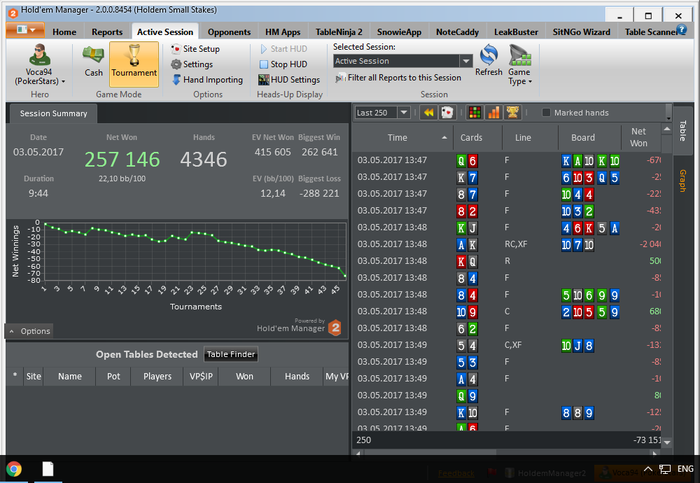Refresh the session data

pos(489,61)
